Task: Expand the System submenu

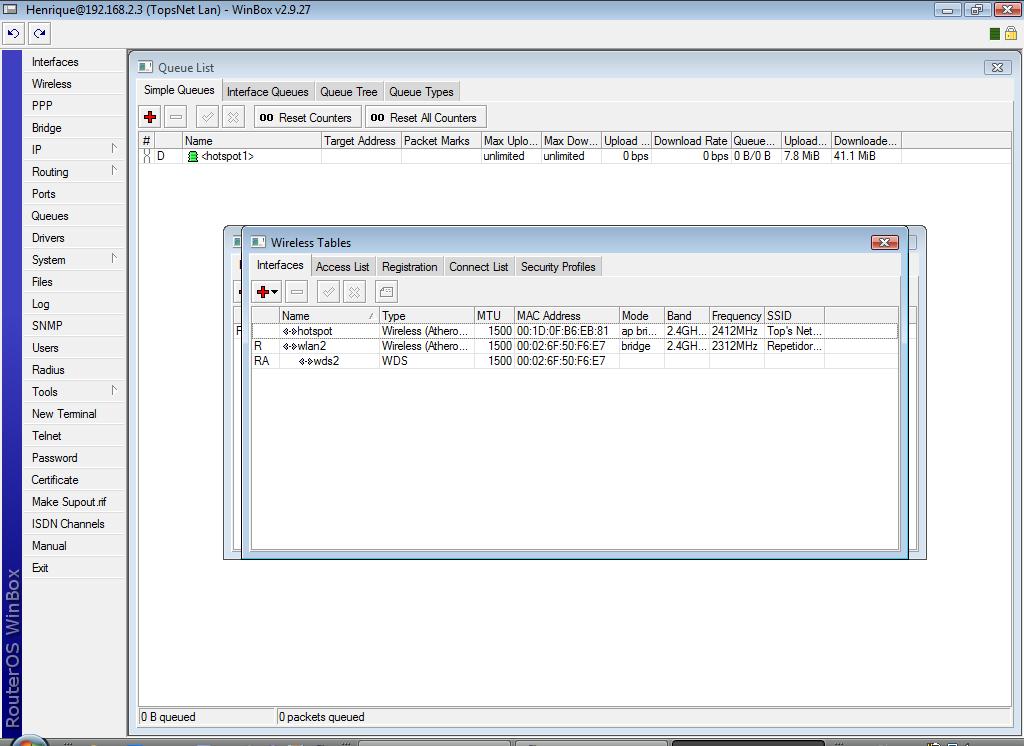Action: [114, 259]
